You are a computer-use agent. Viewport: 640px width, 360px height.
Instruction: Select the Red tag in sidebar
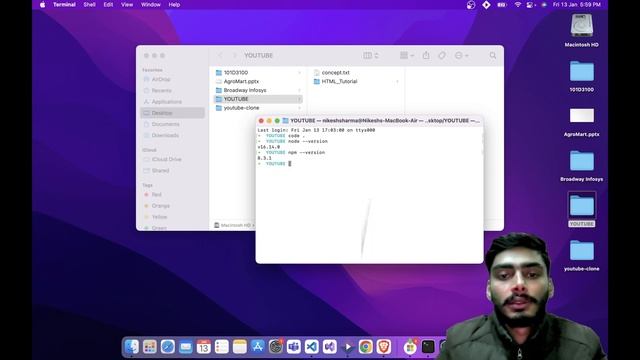click(x=173, y=195)
